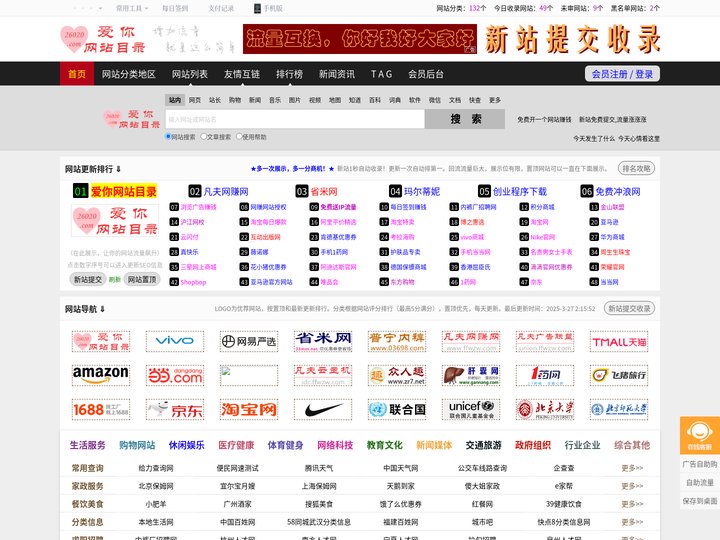Screen dimensions: 720x540
Task: Expand 更多>> in the 家政服务 row
Action: tap(632, 486)
